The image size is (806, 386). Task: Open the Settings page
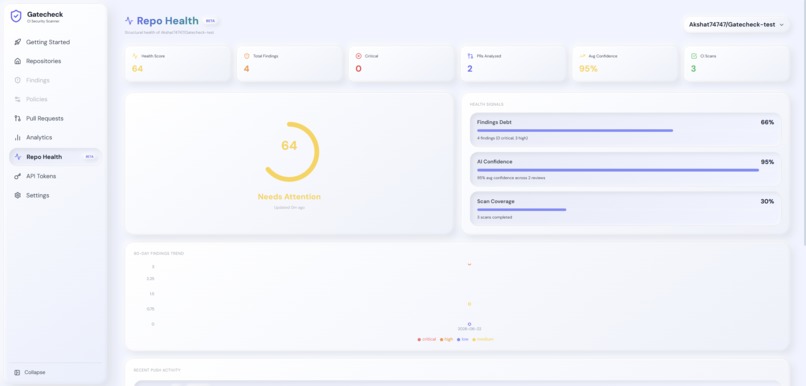coord(55,195)
